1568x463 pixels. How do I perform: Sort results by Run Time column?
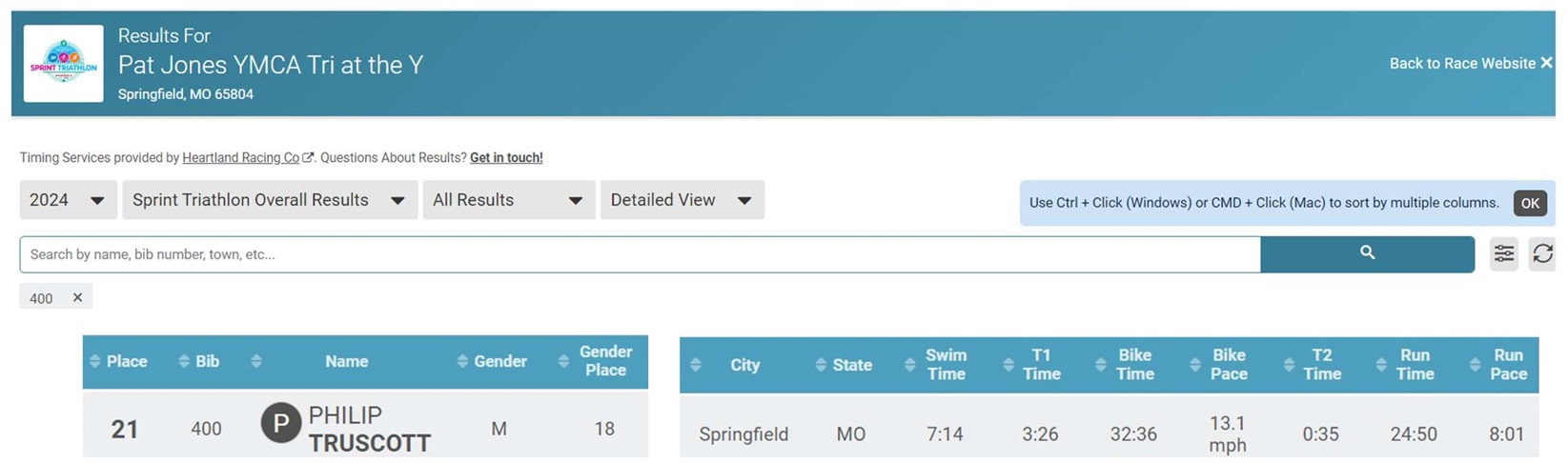coord(1406,365)
